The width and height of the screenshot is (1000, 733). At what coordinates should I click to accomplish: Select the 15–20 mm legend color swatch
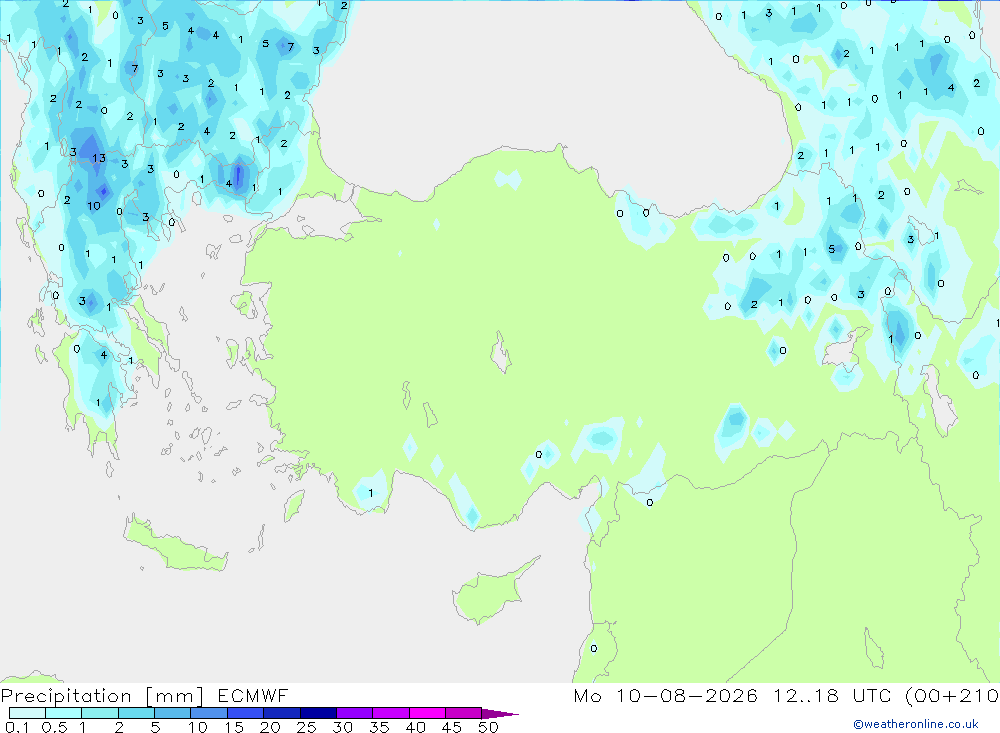[246, 713]
